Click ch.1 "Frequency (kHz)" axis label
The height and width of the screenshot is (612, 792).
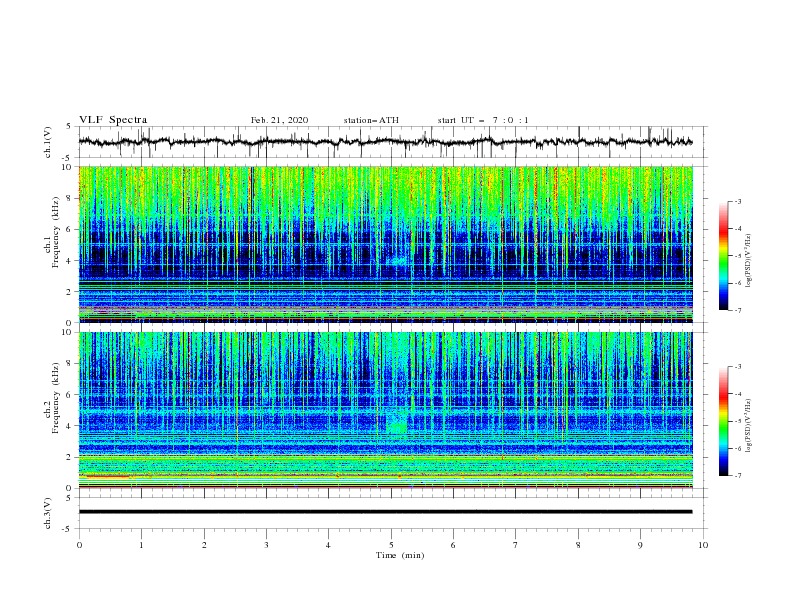(55, 232)
